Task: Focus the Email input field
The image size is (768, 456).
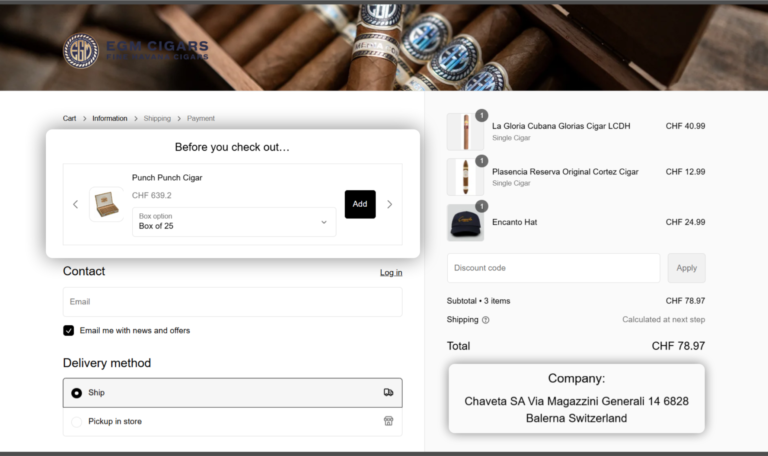Action: pyautogui.click(x=233, y=302)
